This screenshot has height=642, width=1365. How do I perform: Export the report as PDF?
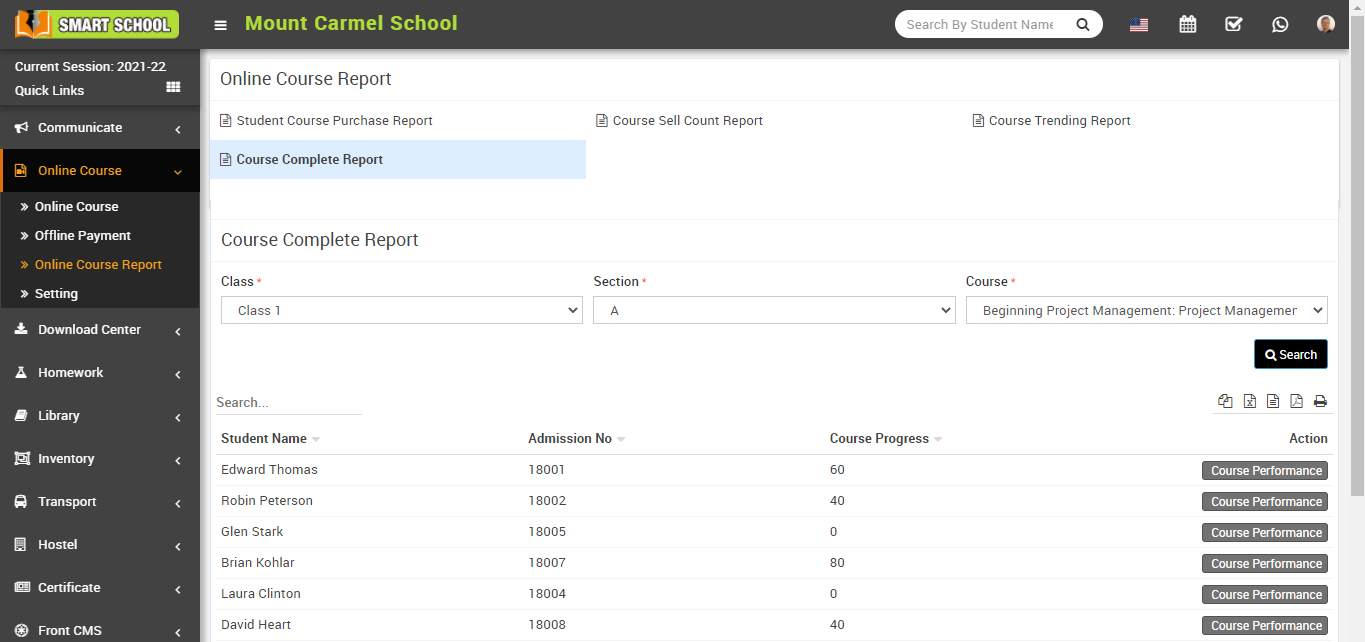tap(1297, 400)
